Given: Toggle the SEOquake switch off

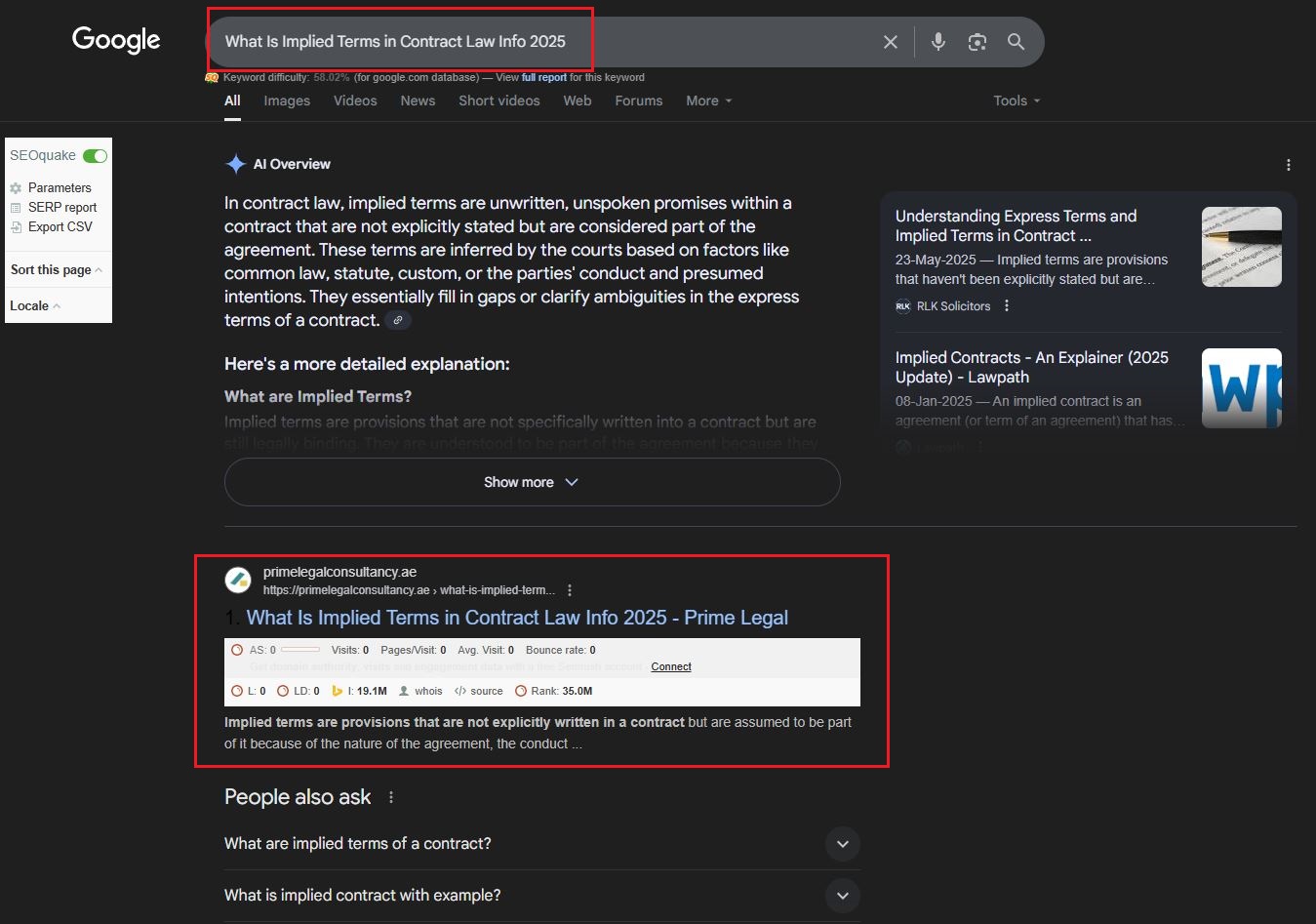Looking at the screenshot, I should point(95,156).
